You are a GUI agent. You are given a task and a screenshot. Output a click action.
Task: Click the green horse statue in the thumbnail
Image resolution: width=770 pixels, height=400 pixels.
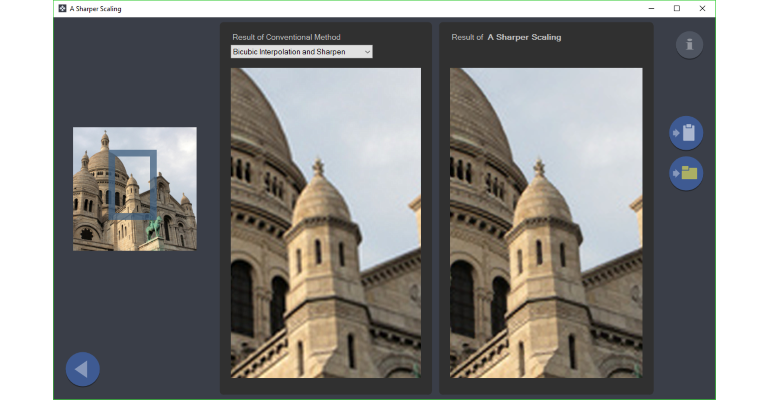pyautogui.click(x=155, y=229)
